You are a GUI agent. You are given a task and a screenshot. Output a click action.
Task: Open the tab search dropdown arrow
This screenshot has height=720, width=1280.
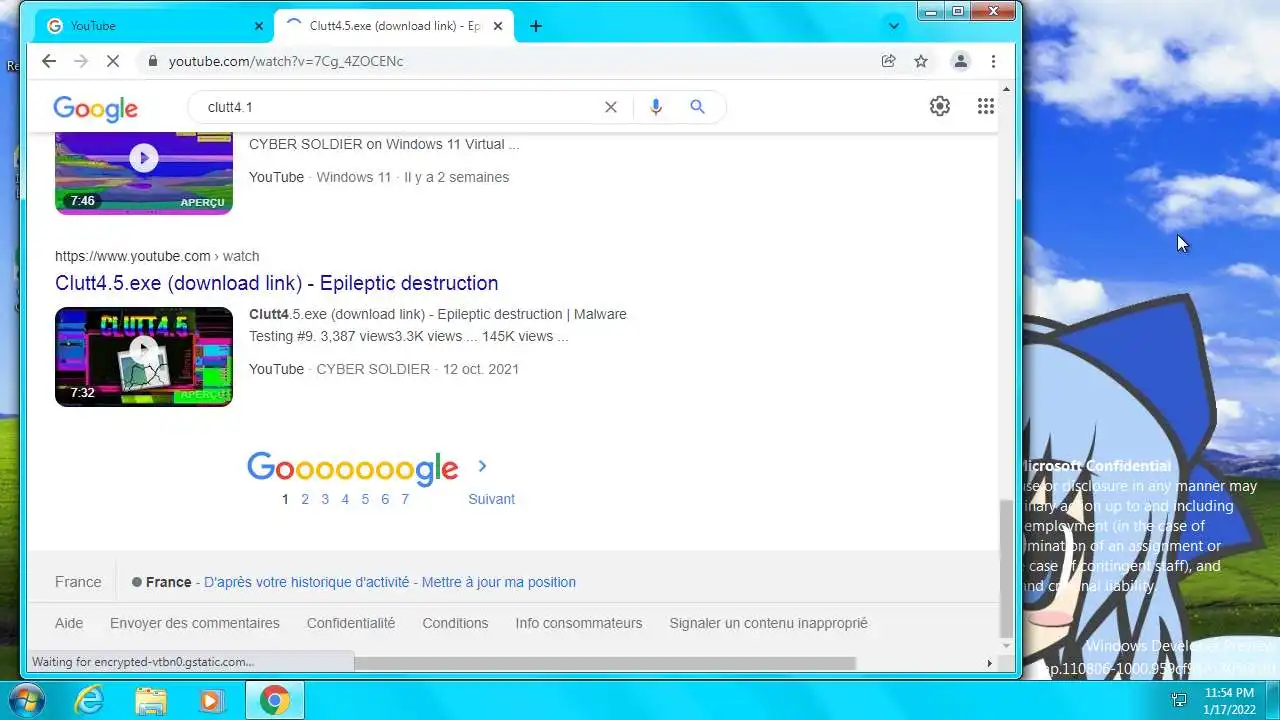894,26
